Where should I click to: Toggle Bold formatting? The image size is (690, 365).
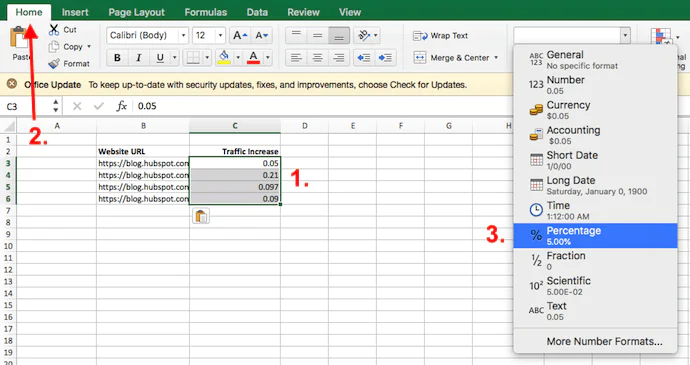117,58
